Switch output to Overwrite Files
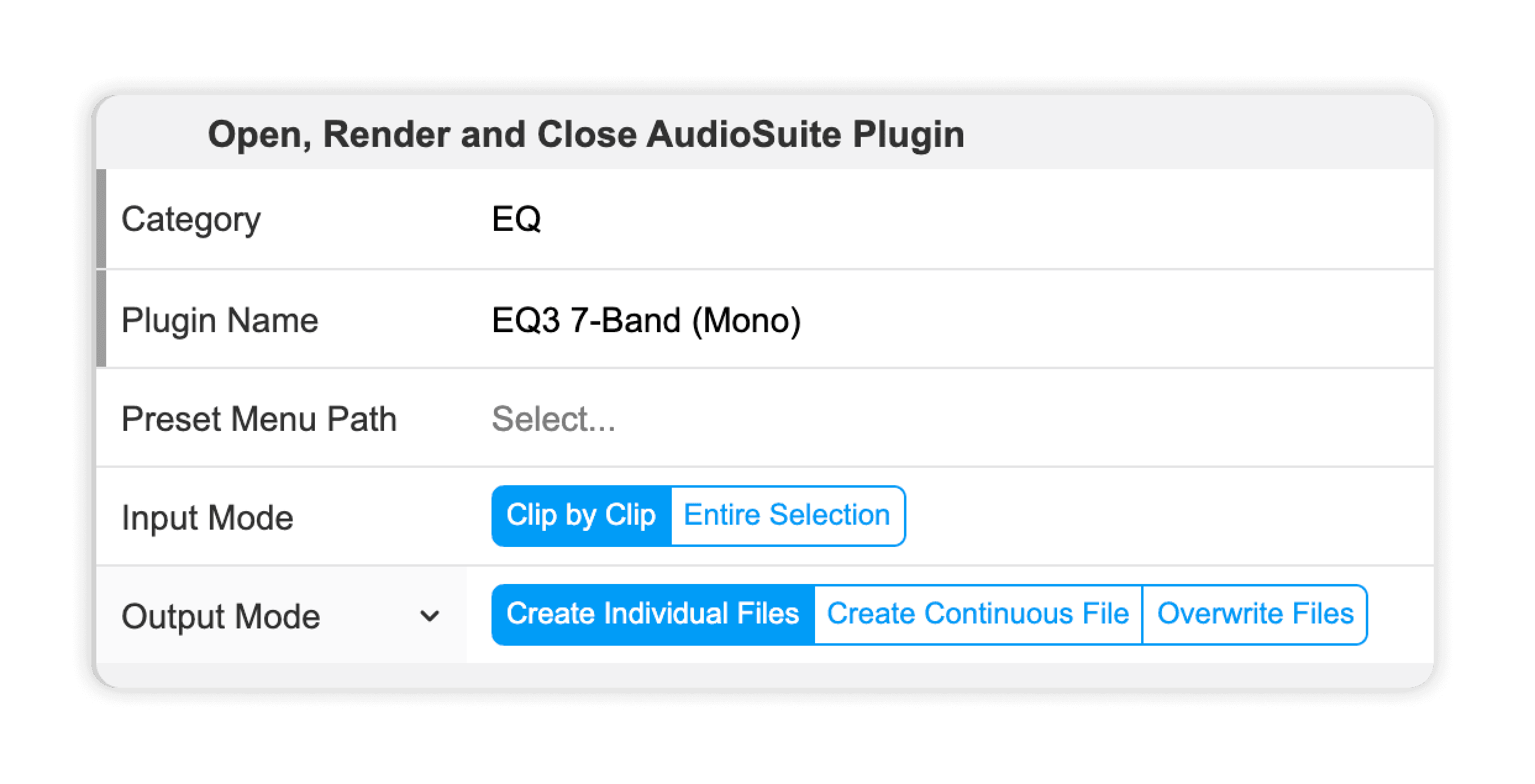This screenshot has height=784, width=1535. (1255, 613)
